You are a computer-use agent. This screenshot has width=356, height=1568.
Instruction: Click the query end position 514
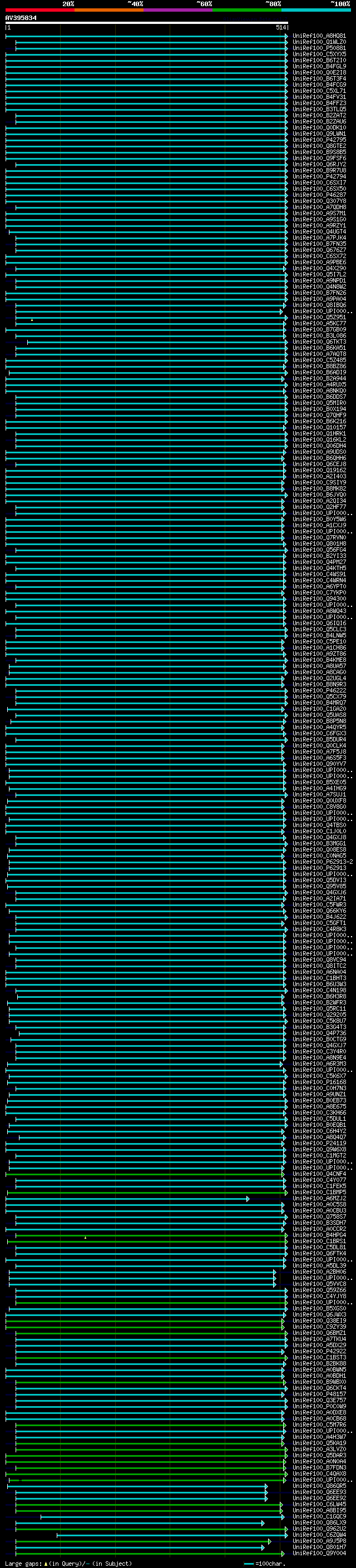coord(280,27)
